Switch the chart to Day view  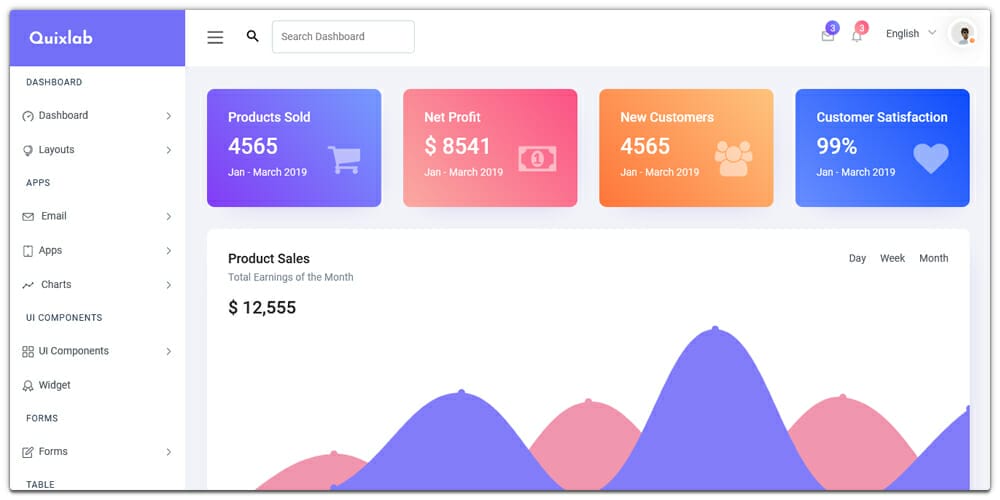(857, 258)
